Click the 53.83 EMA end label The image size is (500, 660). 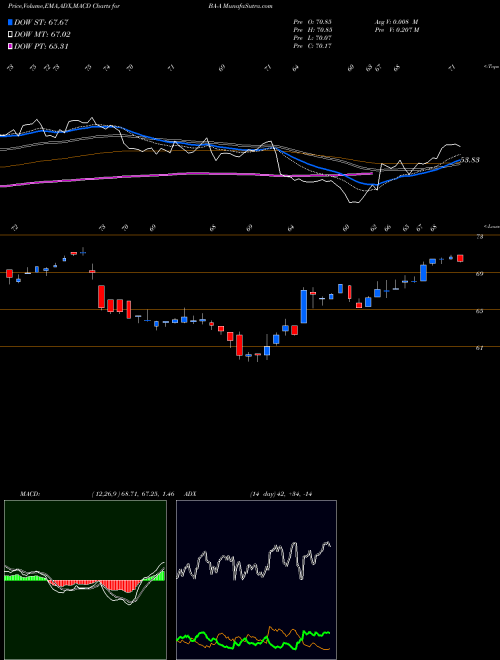470,160
